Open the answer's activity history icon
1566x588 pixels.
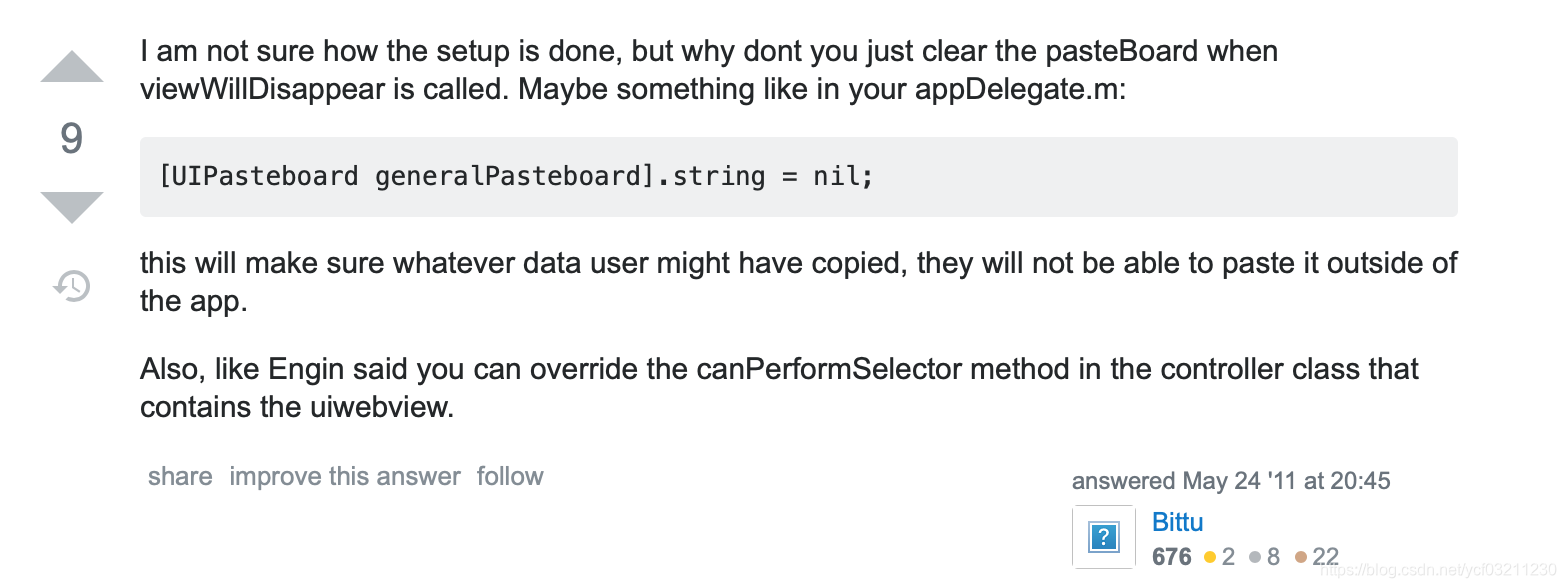(72, 287)
